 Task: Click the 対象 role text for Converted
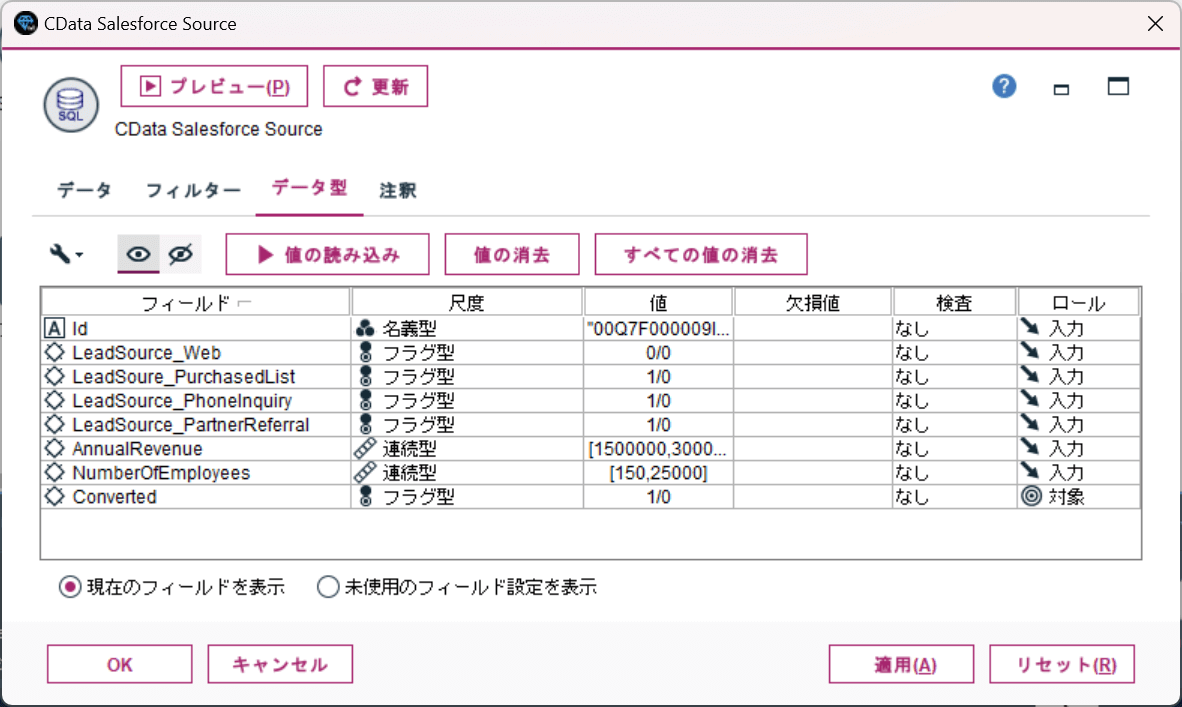(1066, 497)
